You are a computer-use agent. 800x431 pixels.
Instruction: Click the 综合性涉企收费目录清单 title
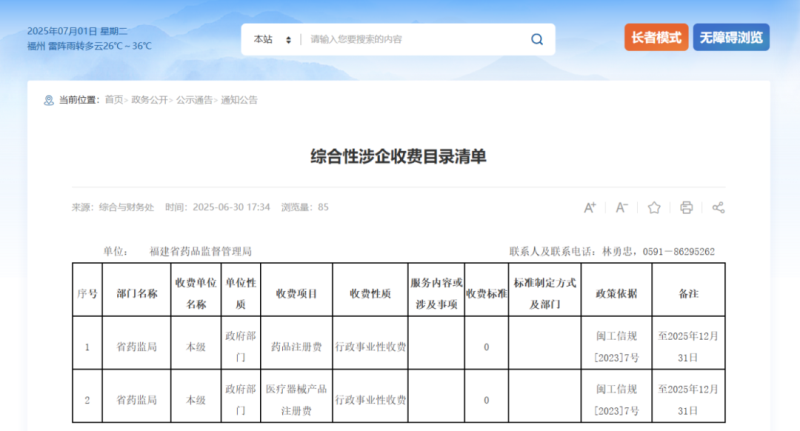click(399, 156)
